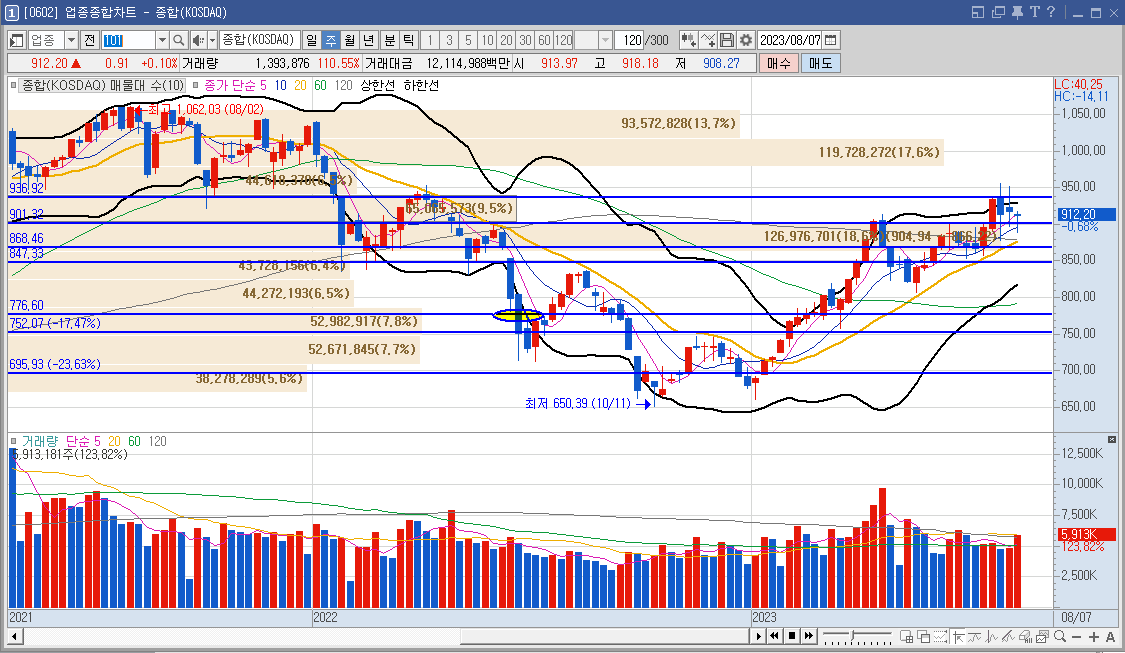The width and height of the screenshot is (1125, 653).
Task: Click the scrollbar left arrow
Action: coord(14,636)
